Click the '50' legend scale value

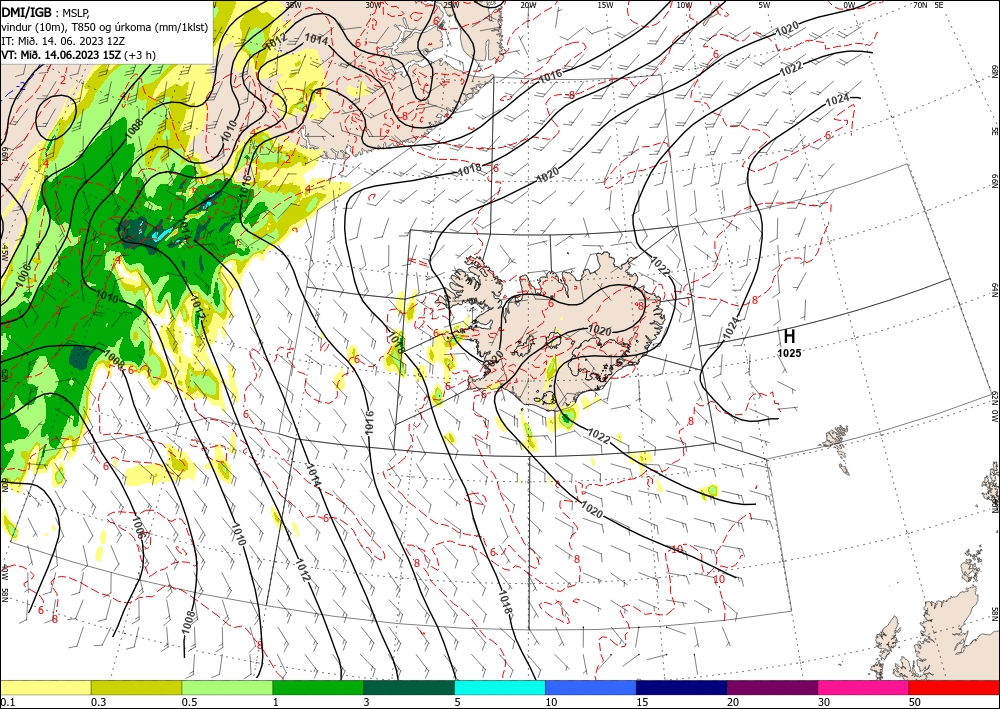click(915, 702)
